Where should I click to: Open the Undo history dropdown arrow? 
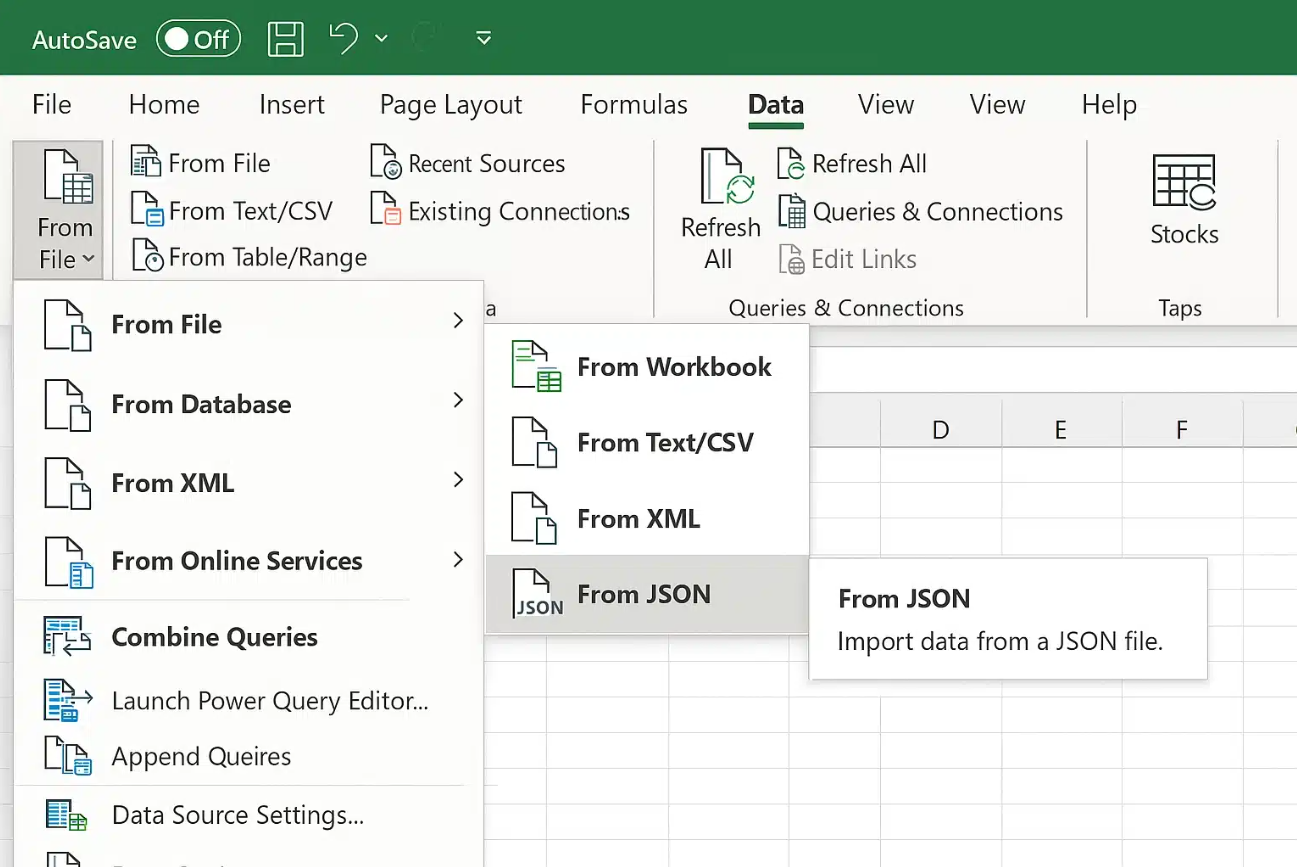tap(381, 39)
